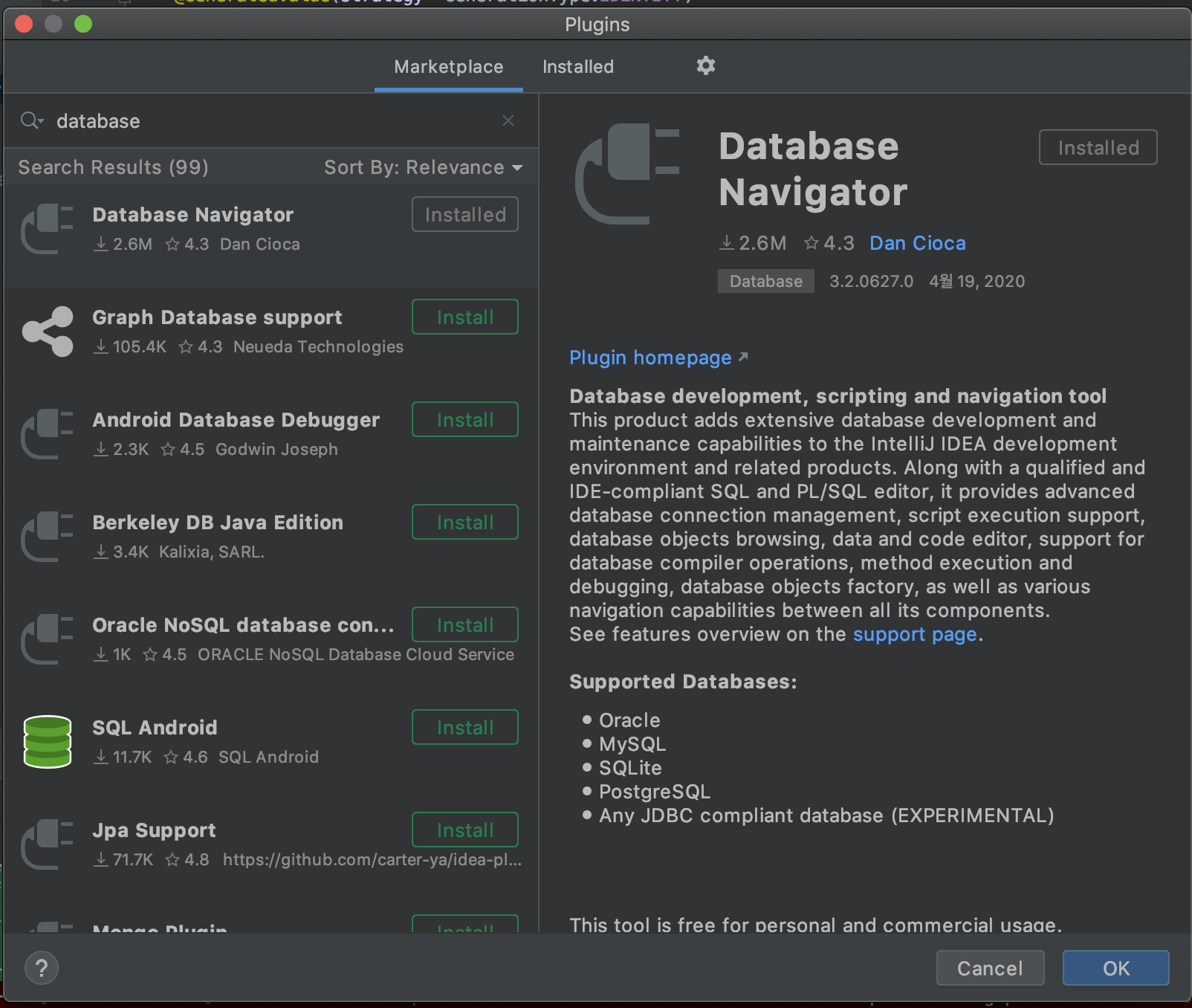Click Search Results (99) header

click(x=113, y=167)
